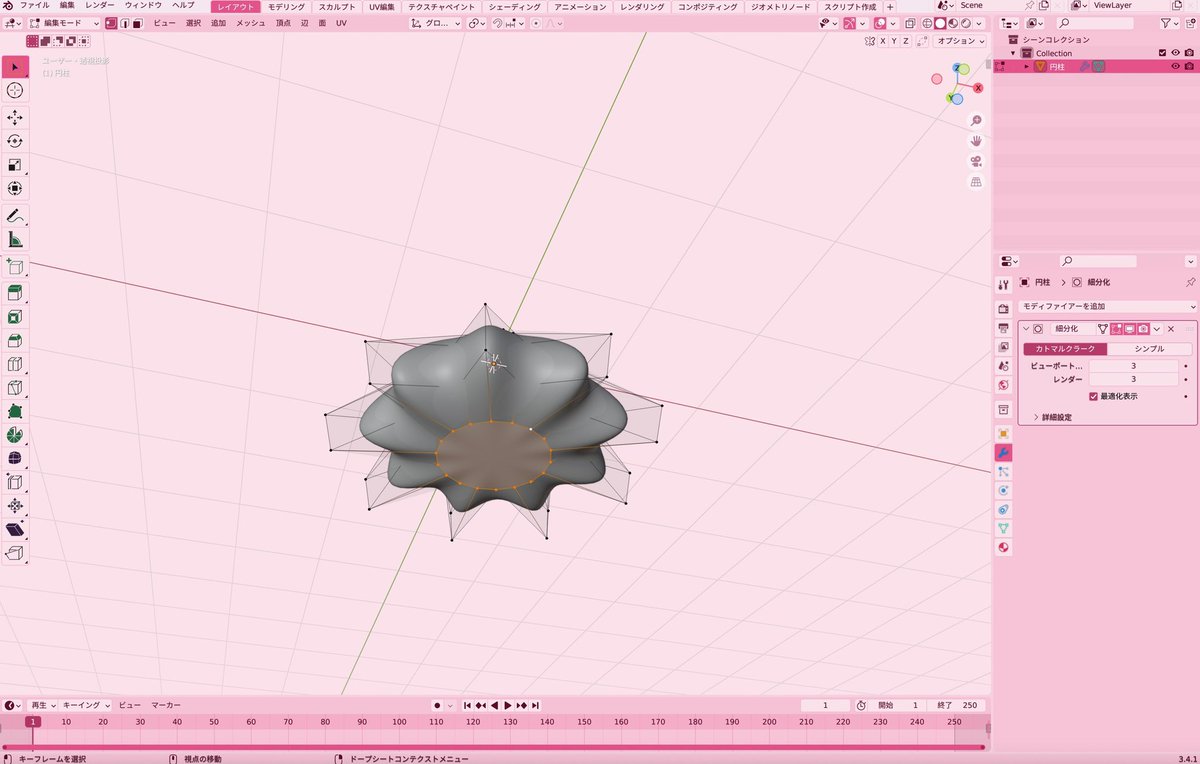Screen dimensions: 1200x764
Task: Open the メッシュ menu in viewport header
Action: coord(250,23)
